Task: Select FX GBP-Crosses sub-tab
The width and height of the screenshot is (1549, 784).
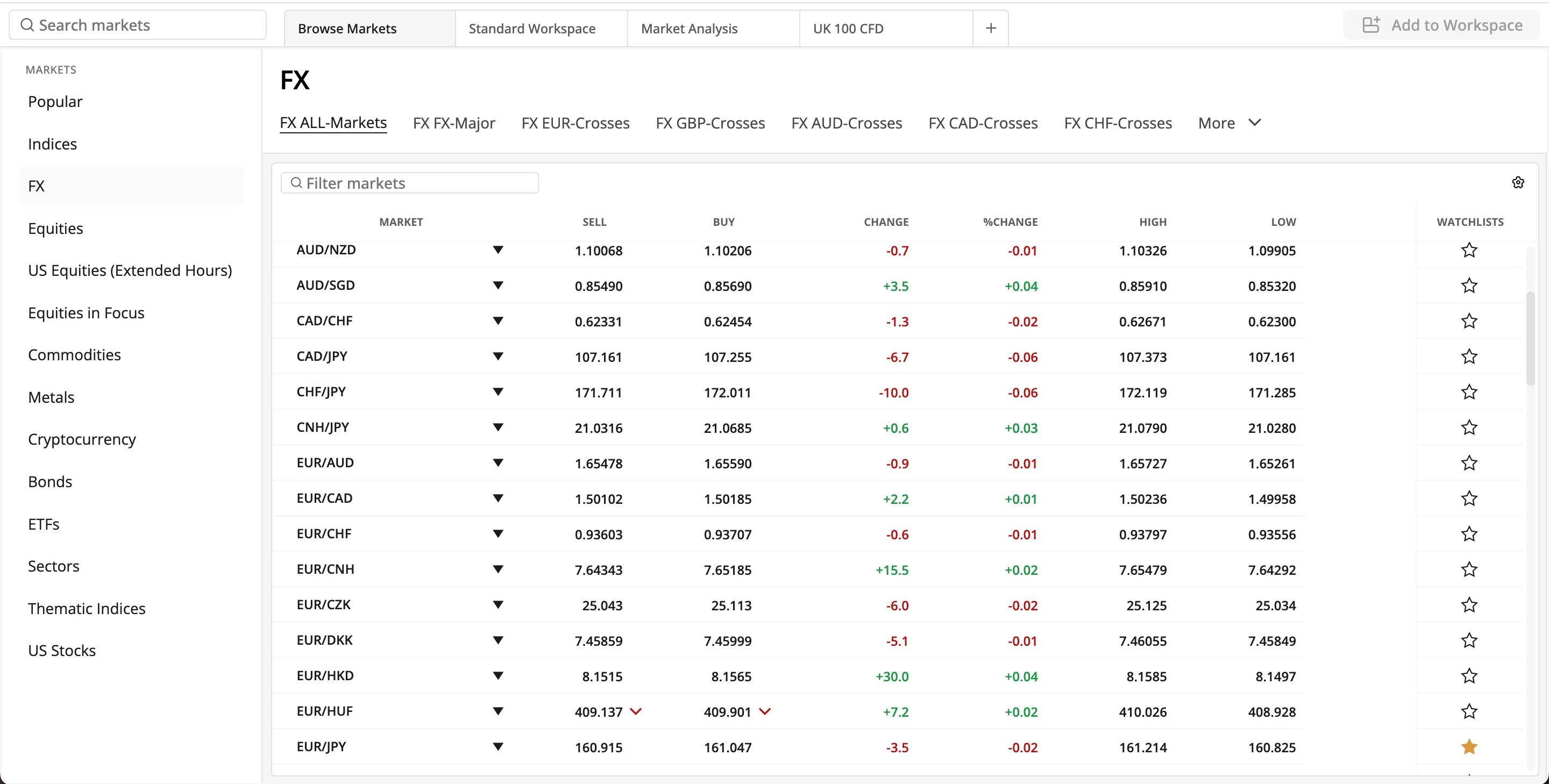Action: [710, 123]
